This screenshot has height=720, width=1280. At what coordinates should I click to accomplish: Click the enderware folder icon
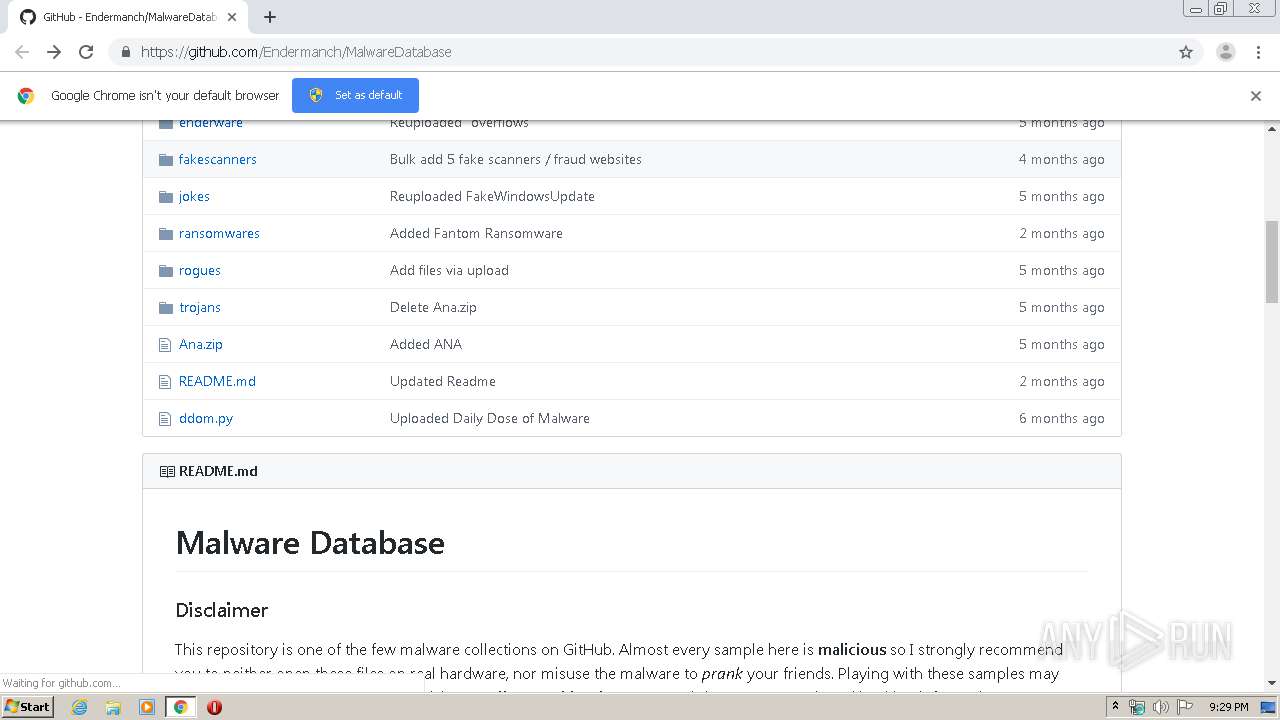pos(166,123)
